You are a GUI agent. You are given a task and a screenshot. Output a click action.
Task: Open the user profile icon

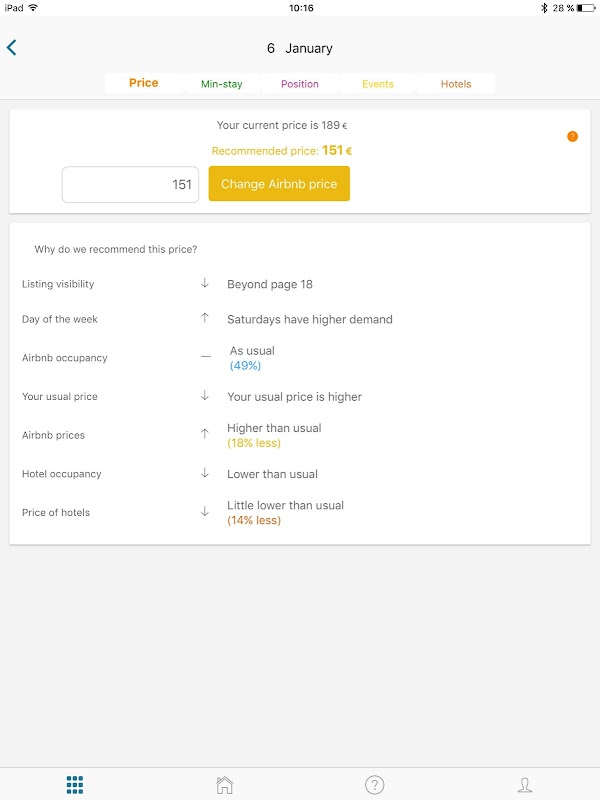click(524, 785)
